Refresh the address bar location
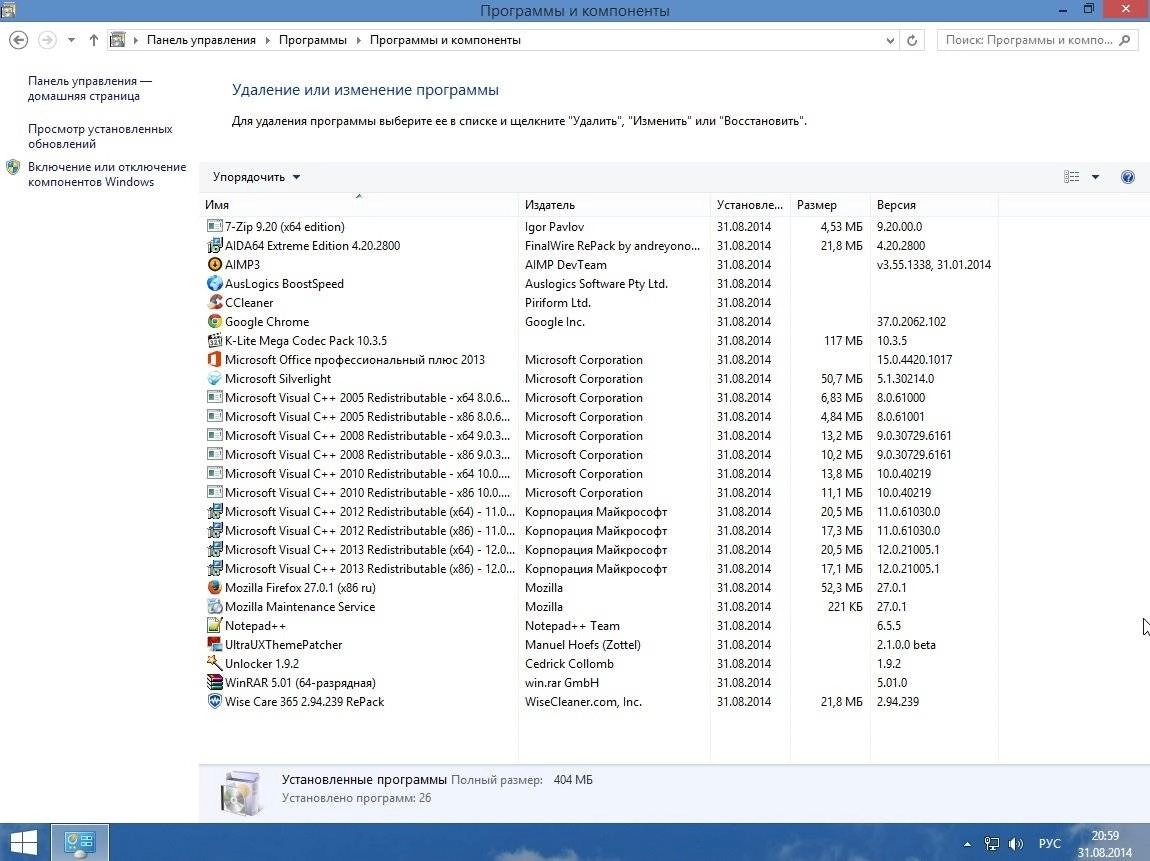Screen dimensions: 1150x861 pyautogui.click(x=912, y=40)
